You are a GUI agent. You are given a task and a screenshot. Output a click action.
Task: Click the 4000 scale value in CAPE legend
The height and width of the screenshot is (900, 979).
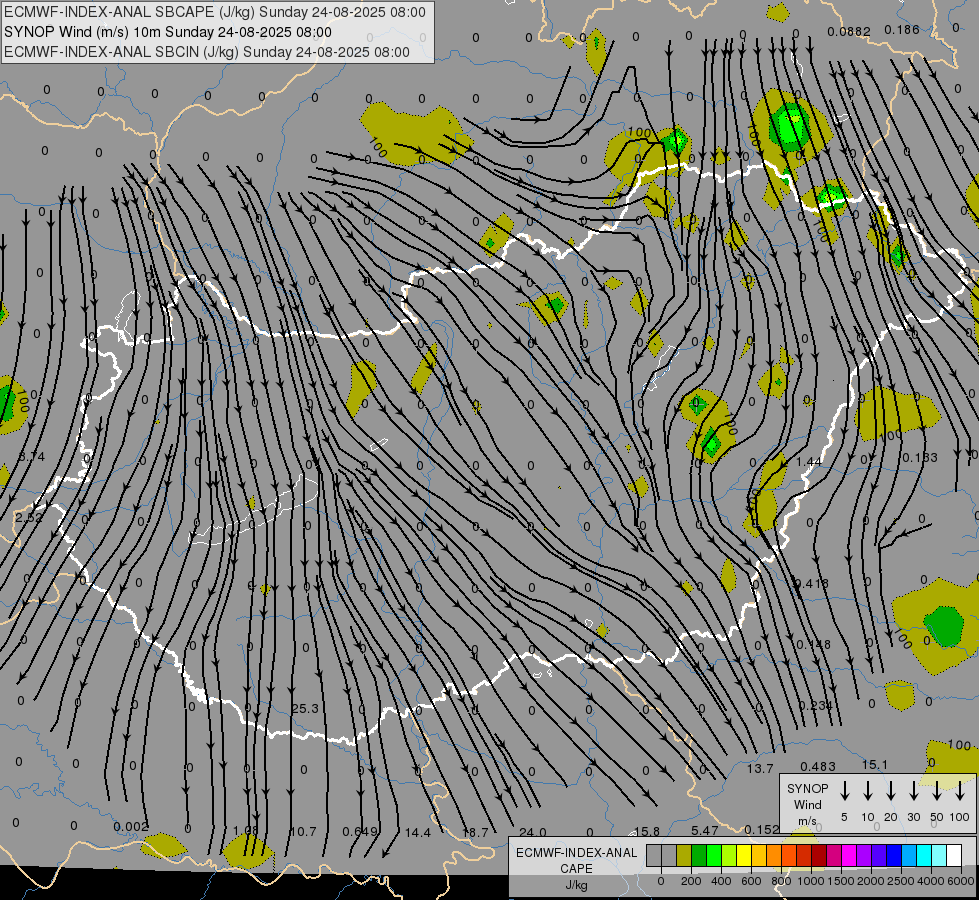931,881
